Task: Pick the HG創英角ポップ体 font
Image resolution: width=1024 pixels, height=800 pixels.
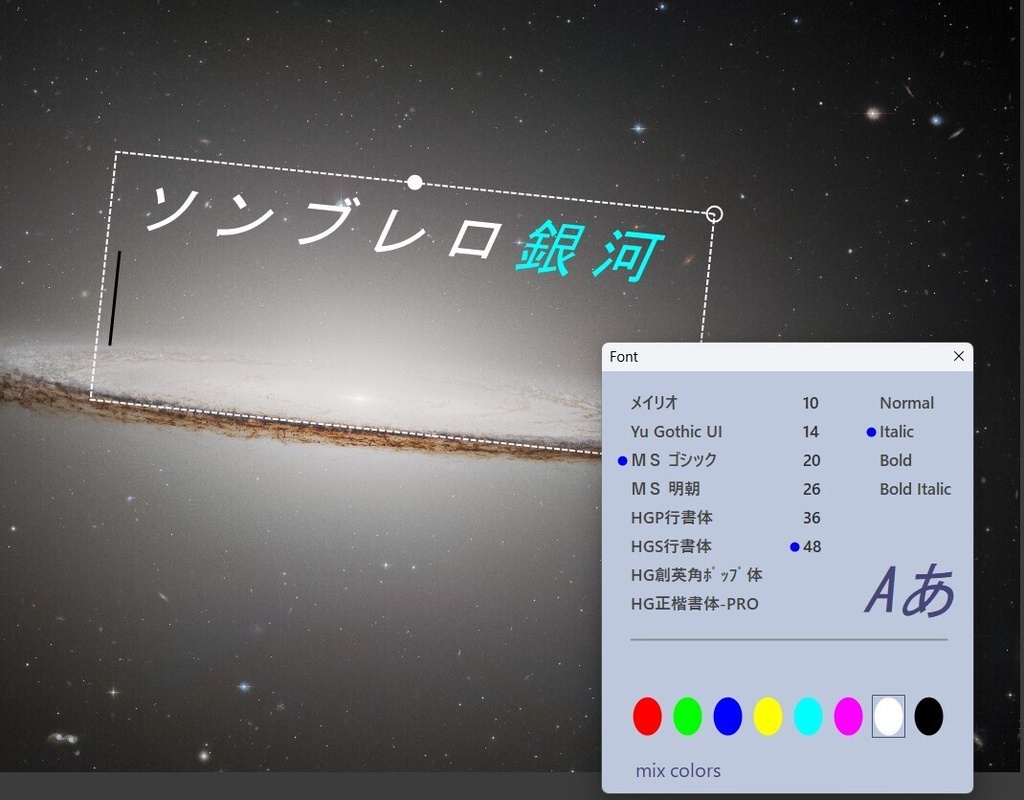Action: tap(696, 575)
